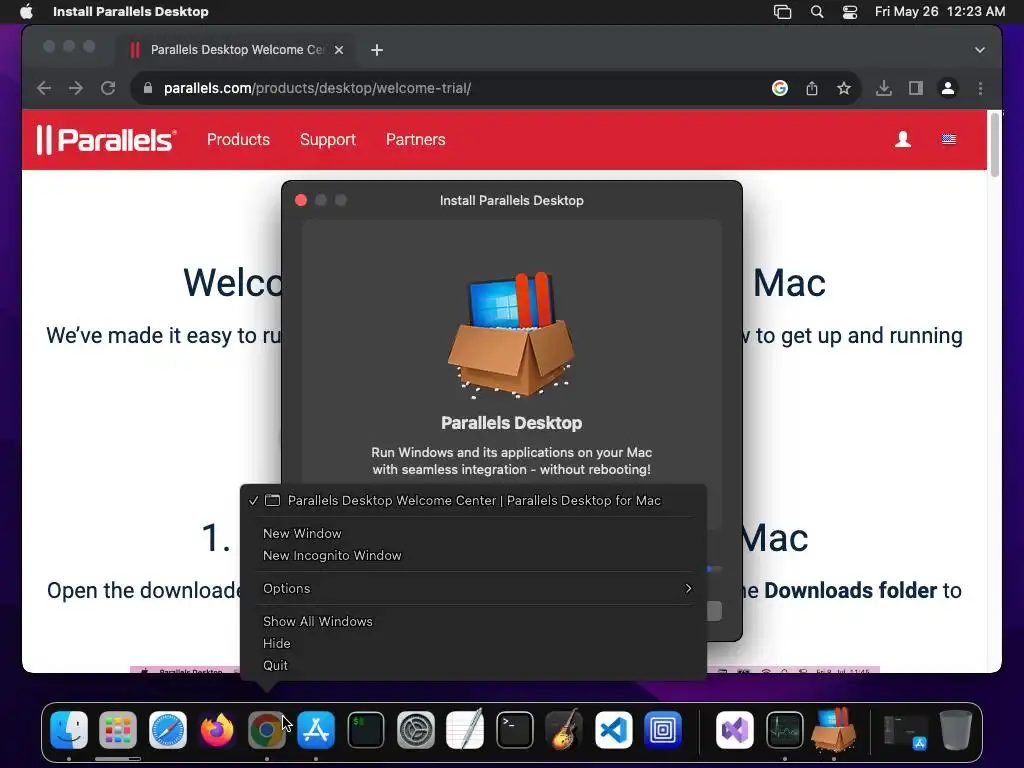The height and width of the screenshot is (768, 1024).
Task: Expand the Options submenu
Action: pyautogui.click(x=473, y=588)
